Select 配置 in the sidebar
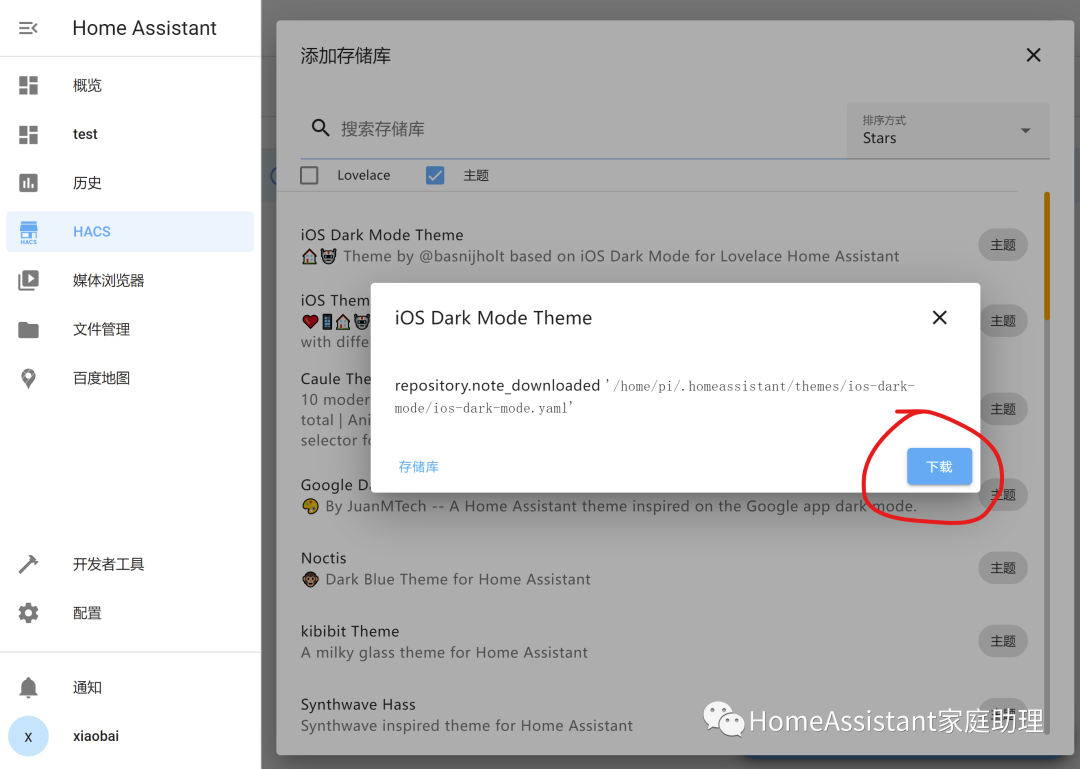This screenshot has width=1080, height=769. [x=129, y=613]
